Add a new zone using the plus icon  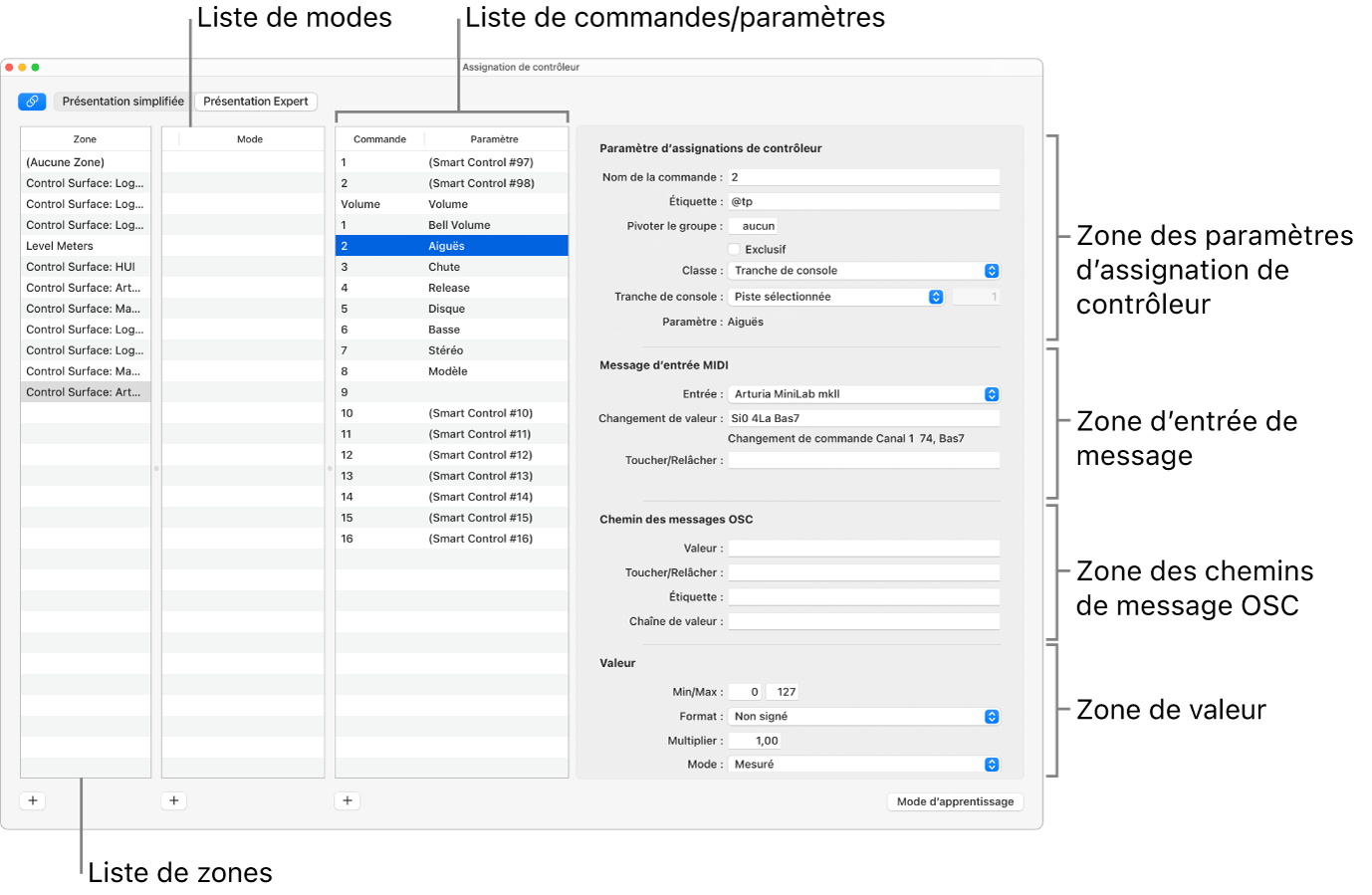[x=32, y=799]
